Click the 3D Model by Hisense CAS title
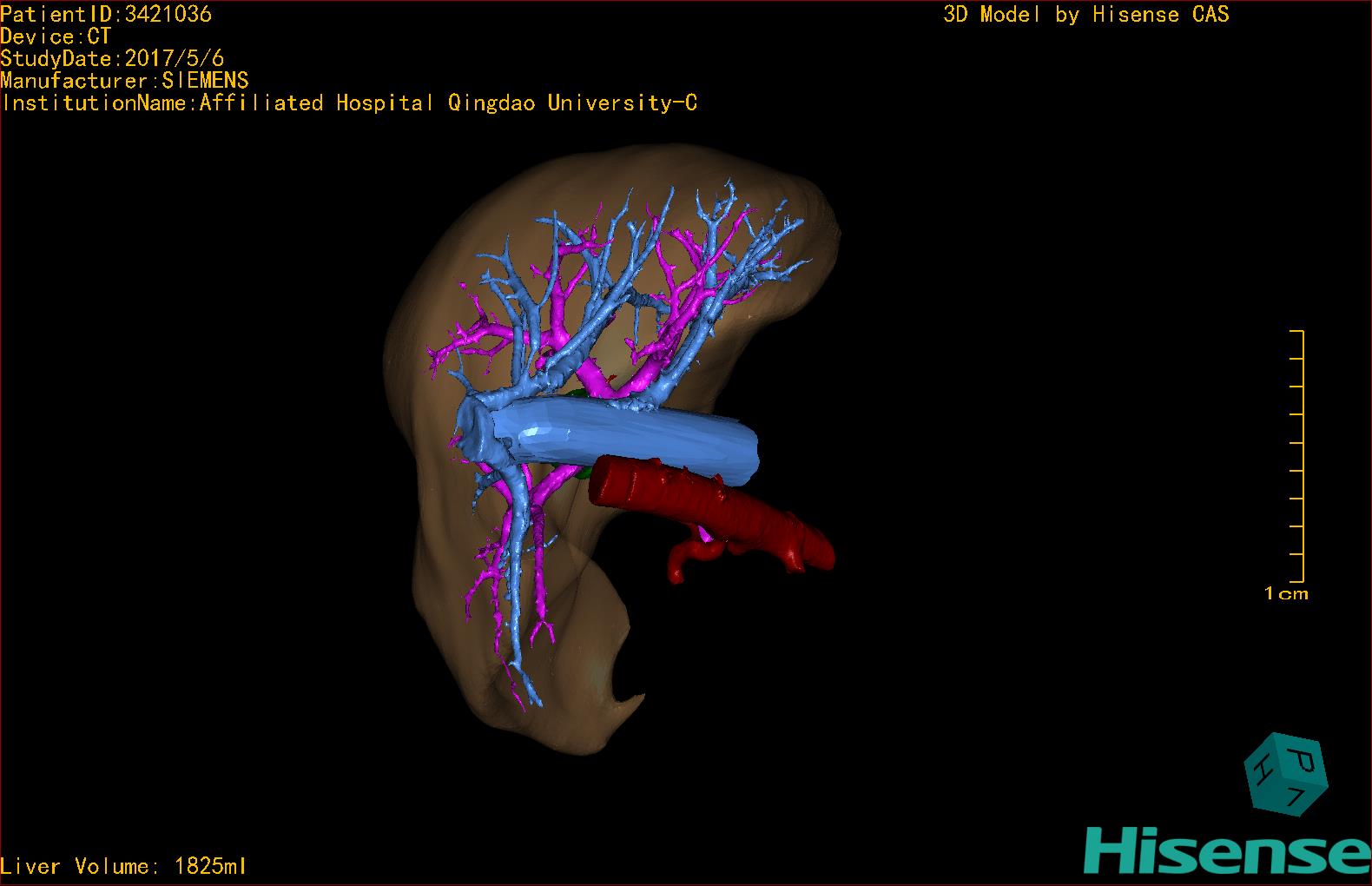The image size is (1372, 886). tap(1085, 14)
